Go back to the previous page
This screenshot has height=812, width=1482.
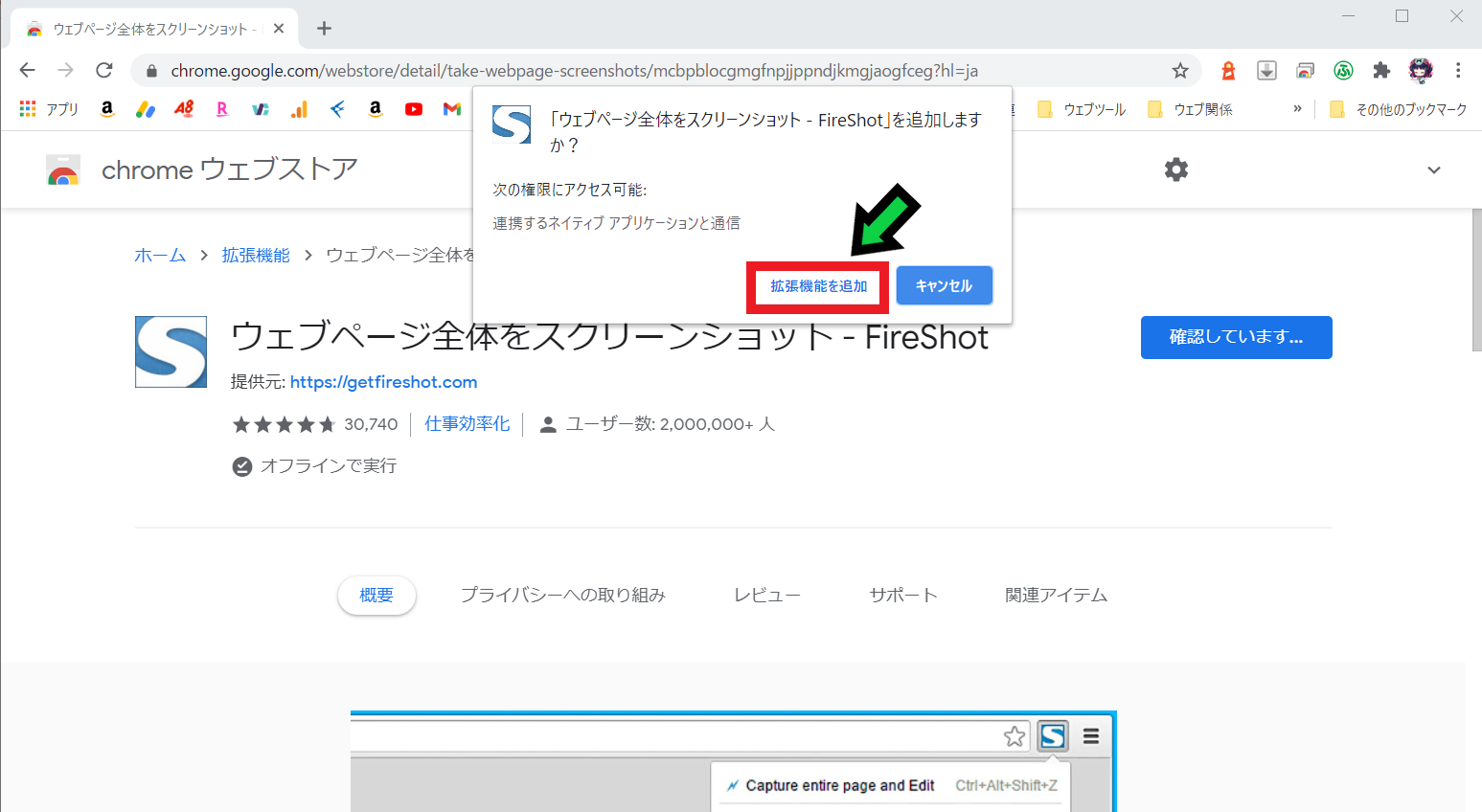27,70
